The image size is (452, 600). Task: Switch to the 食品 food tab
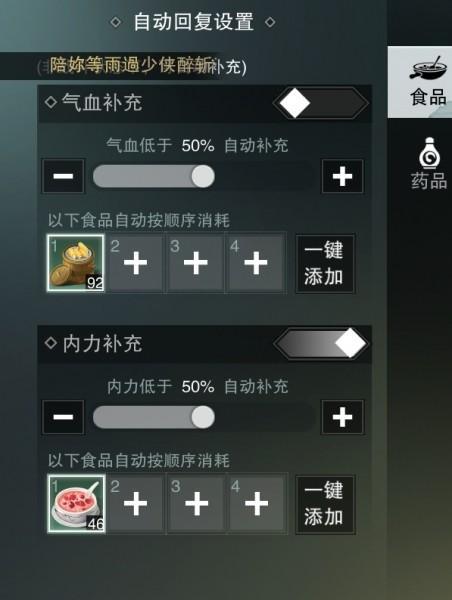(421, 82)
